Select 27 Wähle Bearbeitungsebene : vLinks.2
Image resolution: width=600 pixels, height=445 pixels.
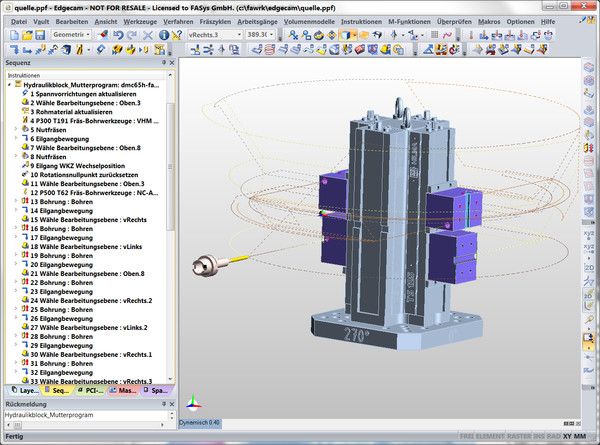pos(89,328)
